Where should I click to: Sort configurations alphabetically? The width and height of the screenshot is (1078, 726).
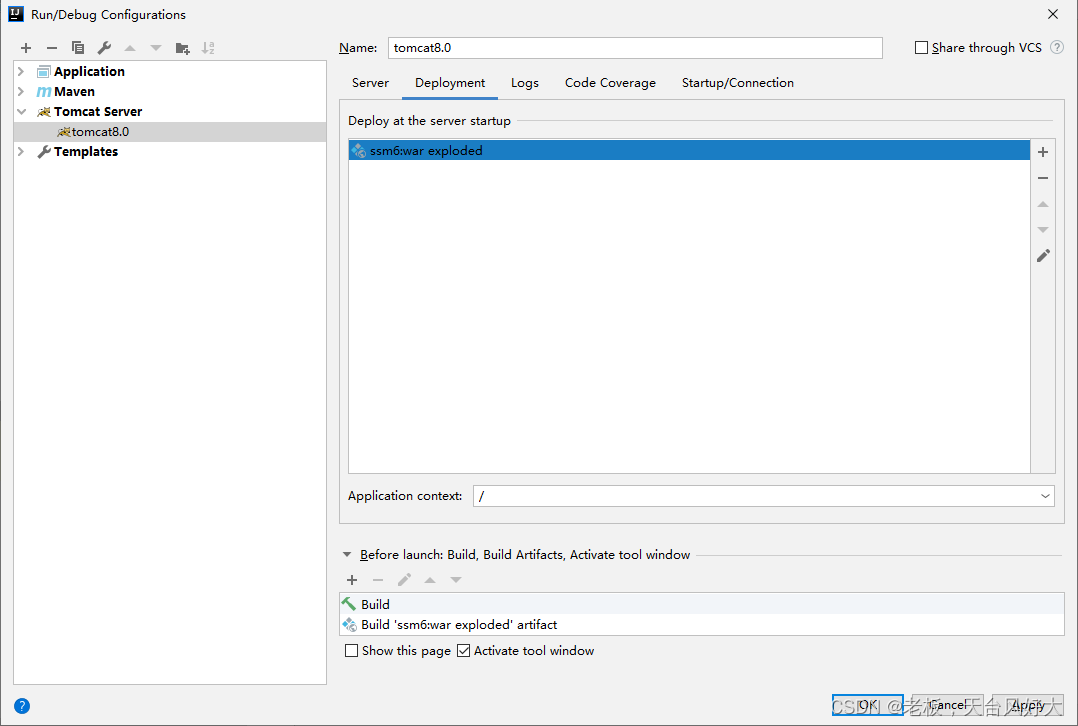point(208,48)
